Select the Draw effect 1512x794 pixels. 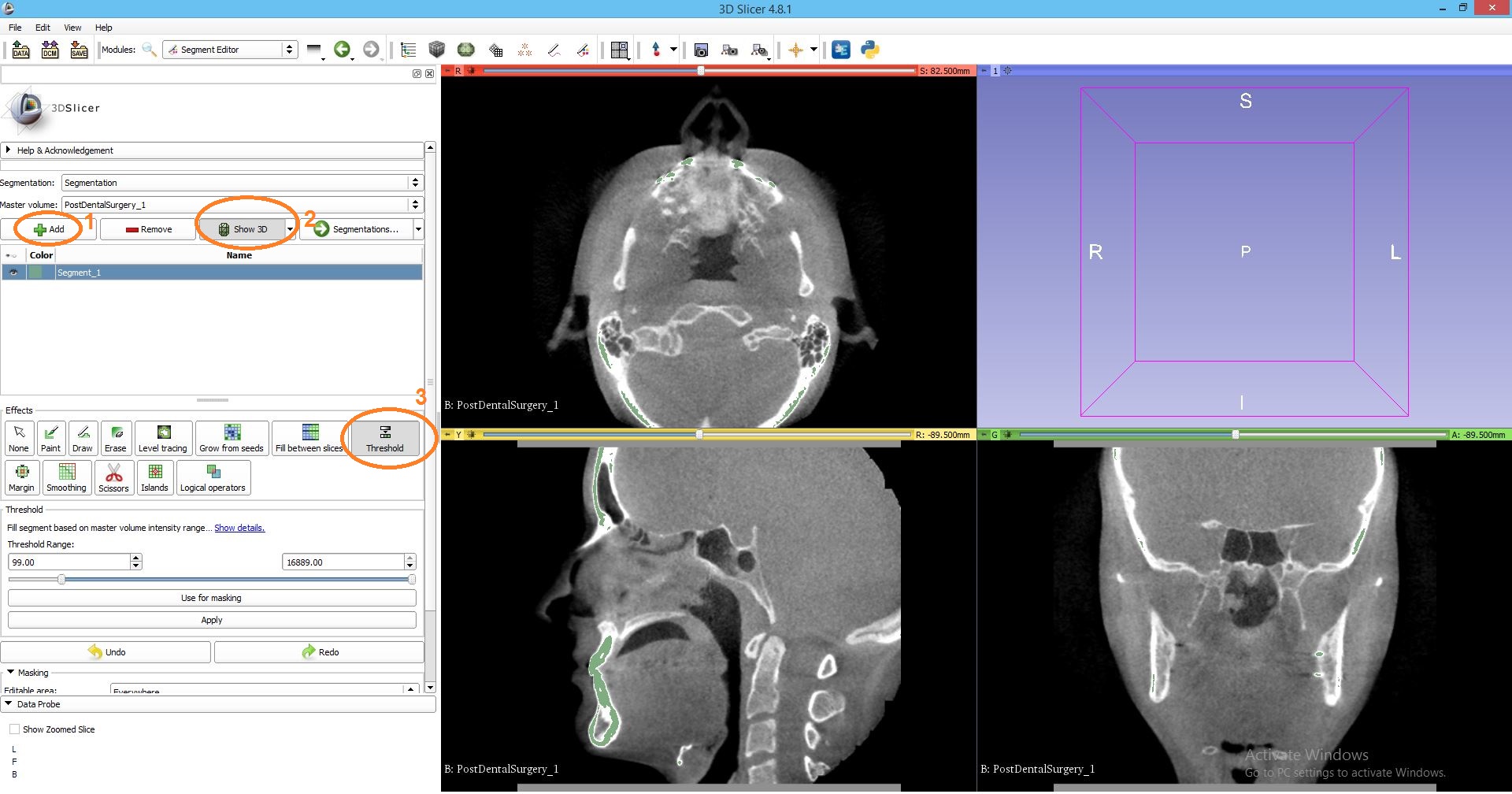83,438
